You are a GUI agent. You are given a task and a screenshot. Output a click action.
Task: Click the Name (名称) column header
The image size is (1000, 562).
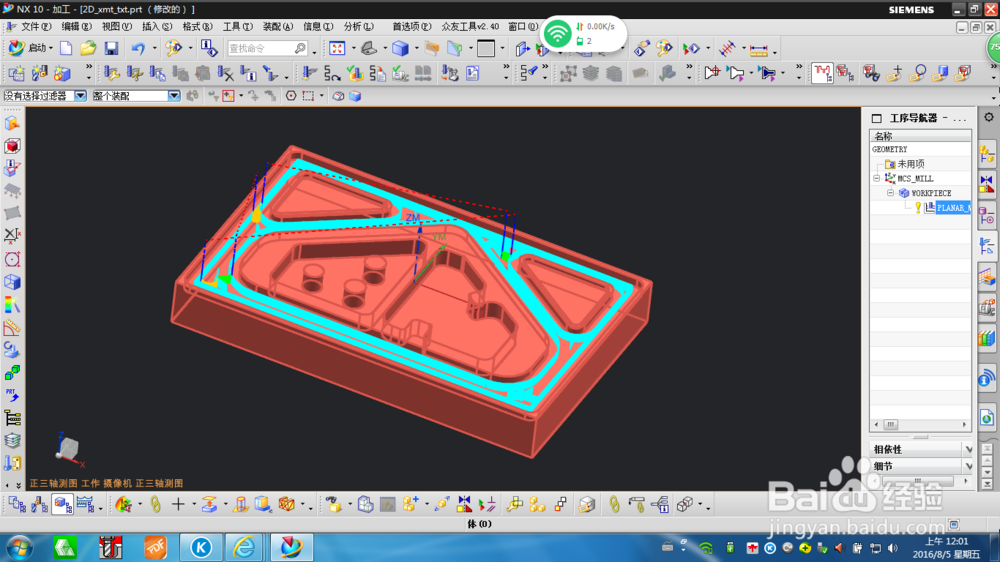(x=920, y=136)
